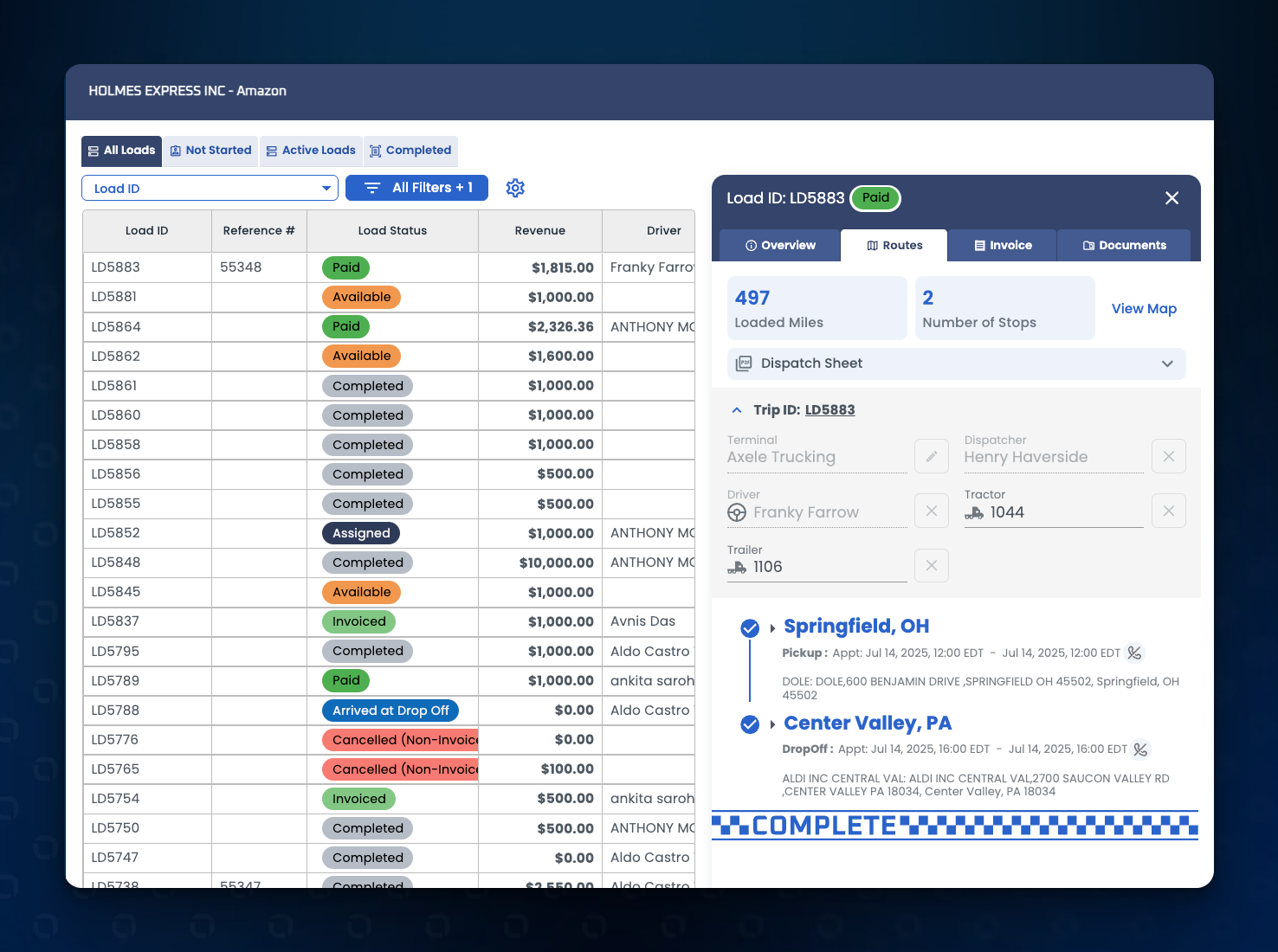Open the All Filters + 1 button

(416, 188)
